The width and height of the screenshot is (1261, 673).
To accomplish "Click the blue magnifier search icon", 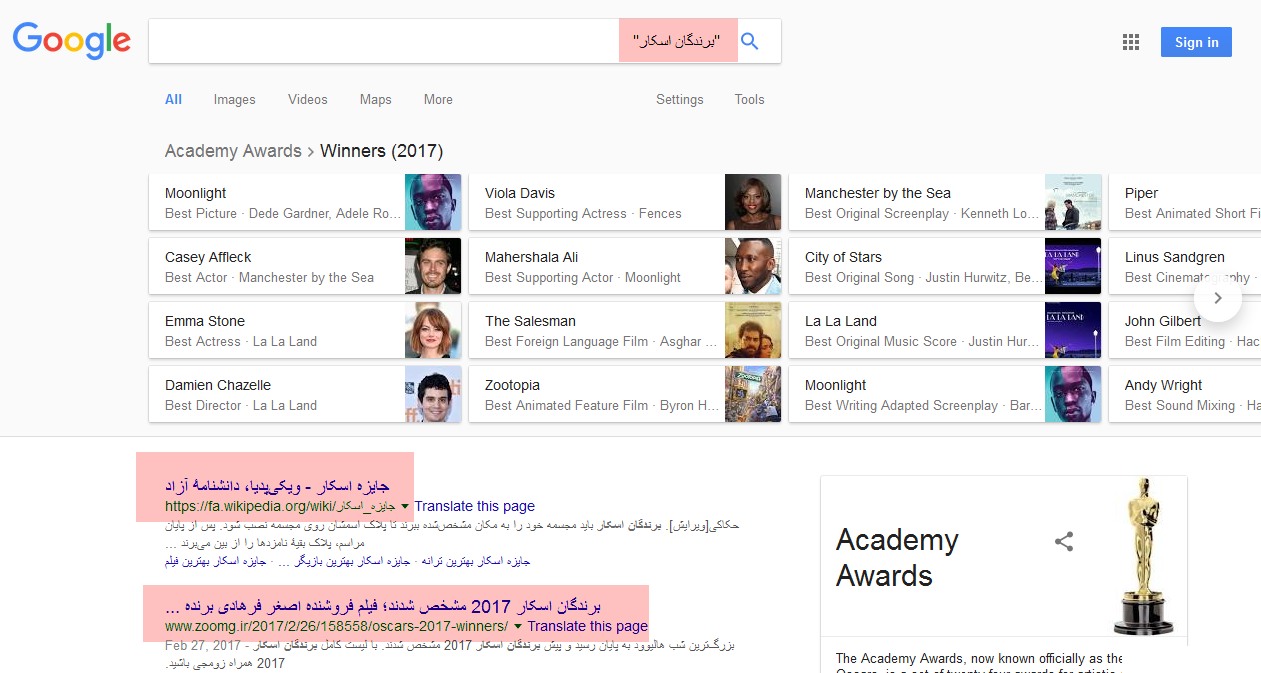I will [x=749, y=41].
